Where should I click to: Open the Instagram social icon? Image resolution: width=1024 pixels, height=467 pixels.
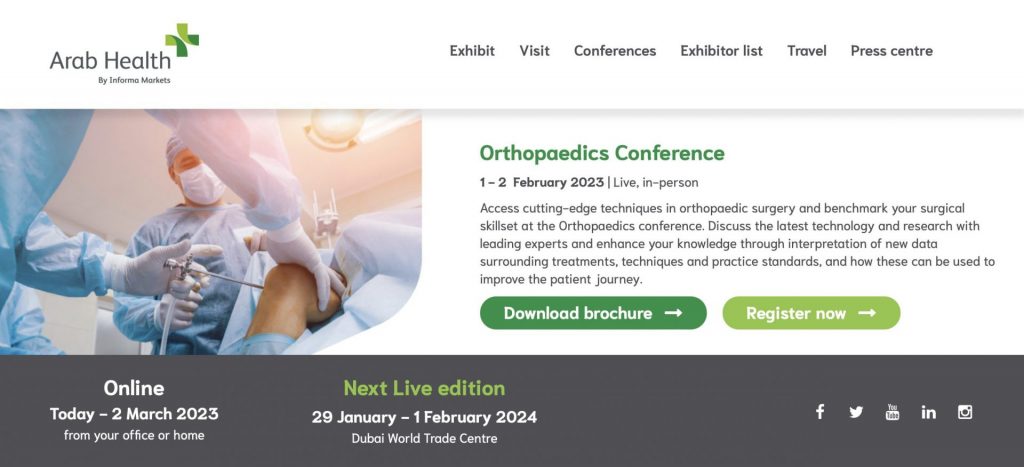pyautogui.click(x=965, y=412)
